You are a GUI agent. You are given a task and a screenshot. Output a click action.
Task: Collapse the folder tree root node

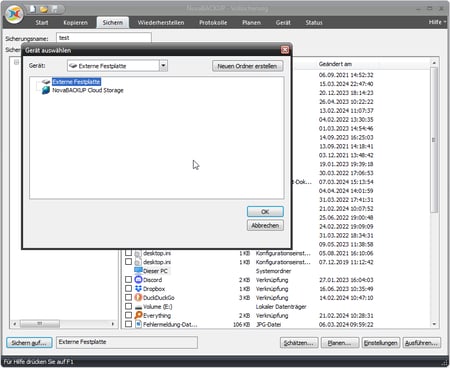[16, 62]
